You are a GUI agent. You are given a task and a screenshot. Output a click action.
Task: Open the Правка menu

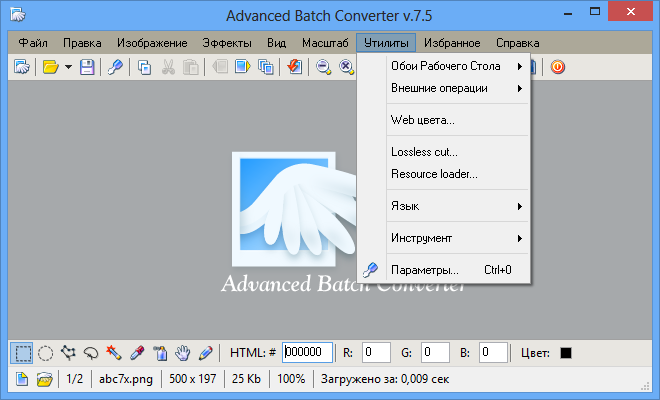(82, 43)
